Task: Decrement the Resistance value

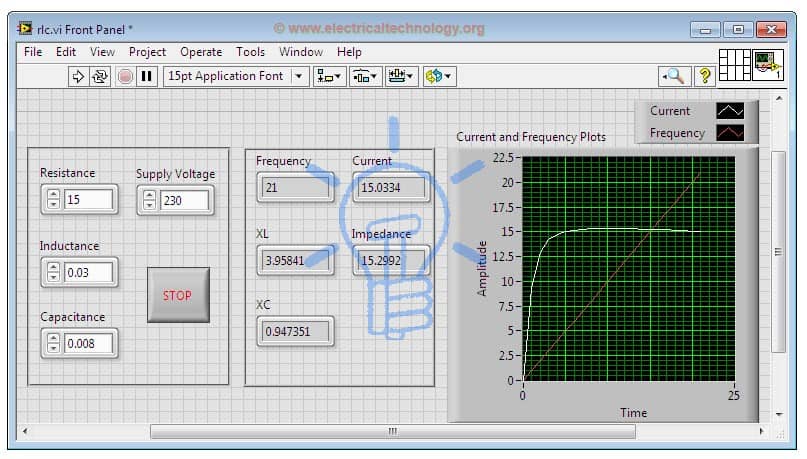Action: point(54,204)
